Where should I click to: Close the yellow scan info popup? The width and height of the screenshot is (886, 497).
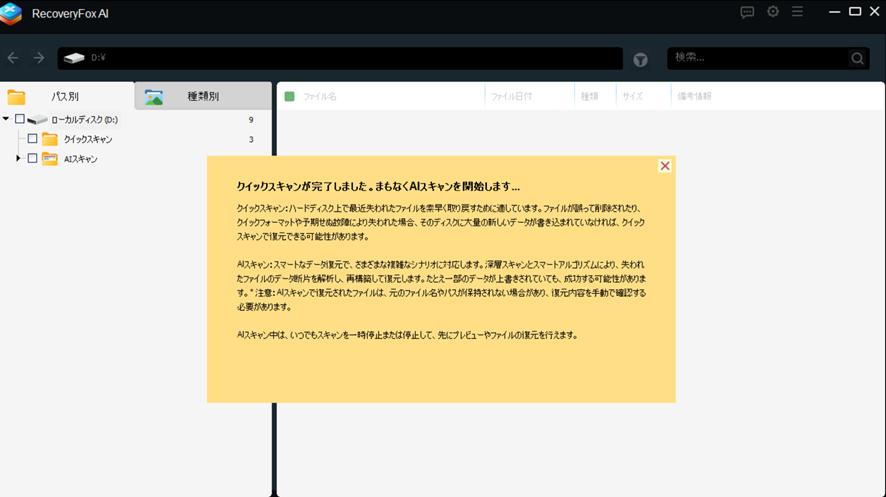(665, 166)
